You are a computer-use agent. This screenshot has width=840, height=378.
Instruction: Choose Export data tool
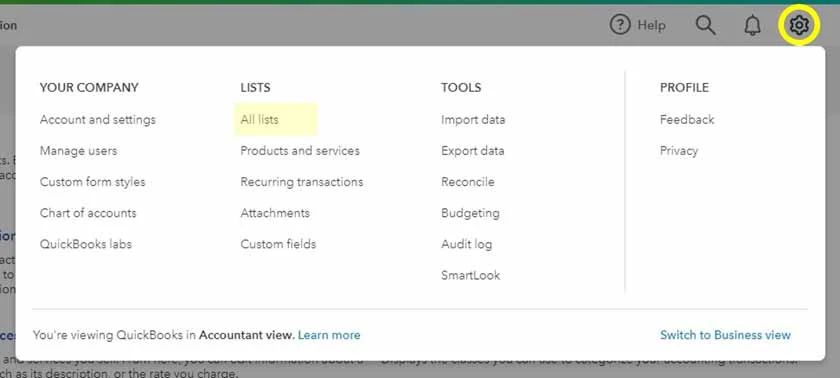pos(472,150)
